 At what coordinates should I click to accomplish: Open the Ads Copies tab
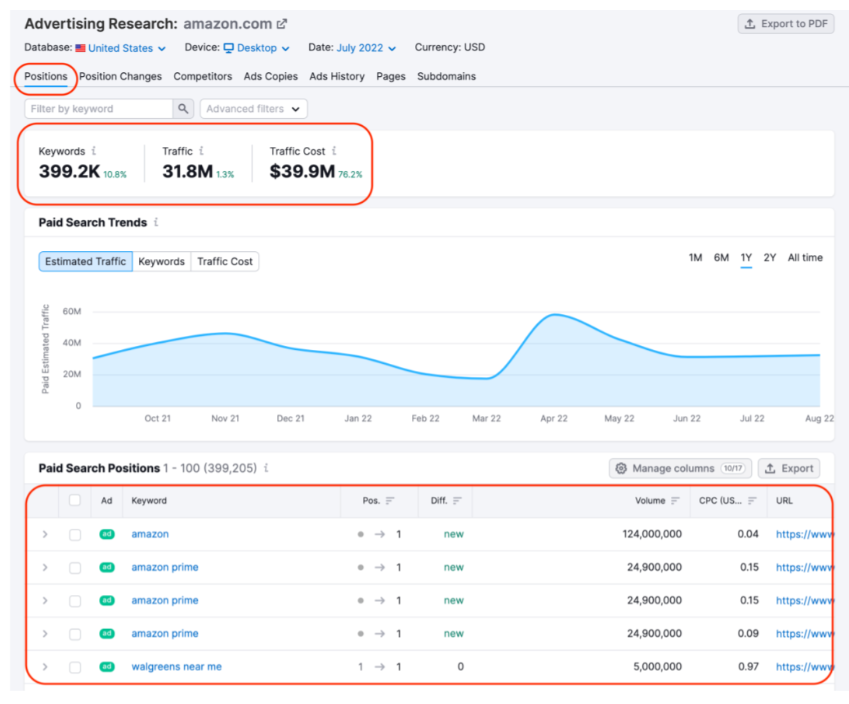coord(271,76)
